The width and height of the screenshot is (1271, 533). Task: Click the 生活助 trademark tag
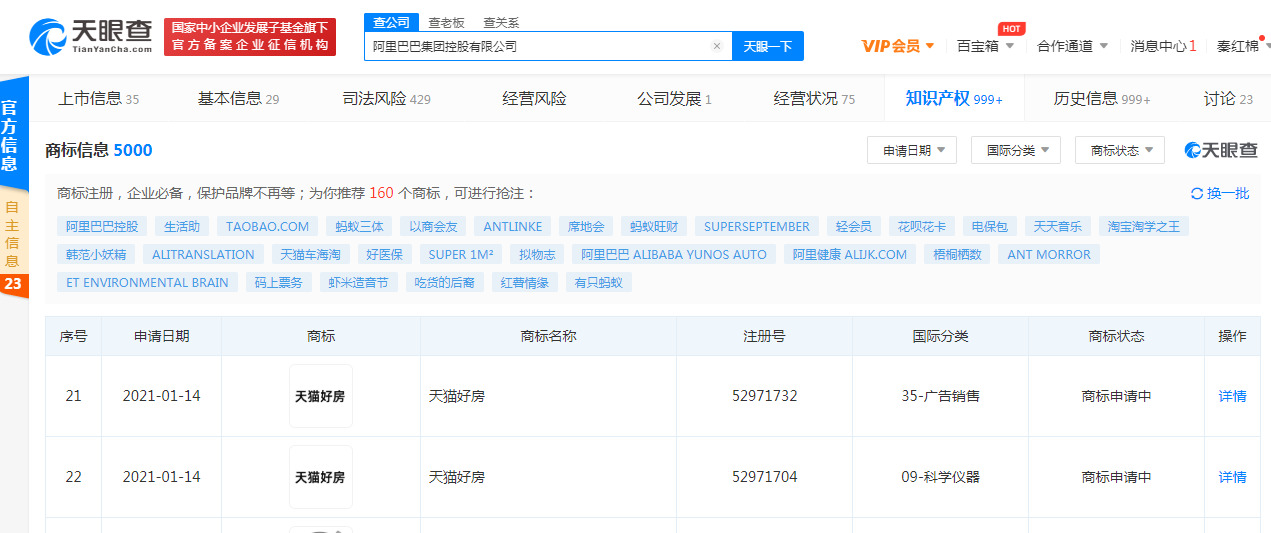(x=182, y=226)
